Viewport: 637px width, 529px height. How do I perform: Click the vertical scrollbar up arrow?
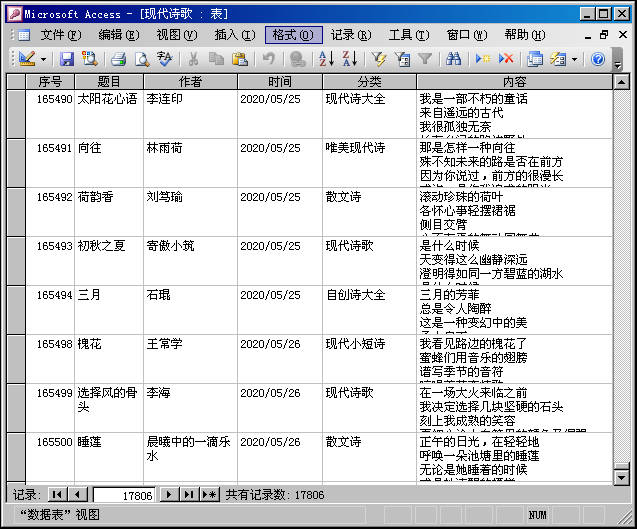(622, 82)
